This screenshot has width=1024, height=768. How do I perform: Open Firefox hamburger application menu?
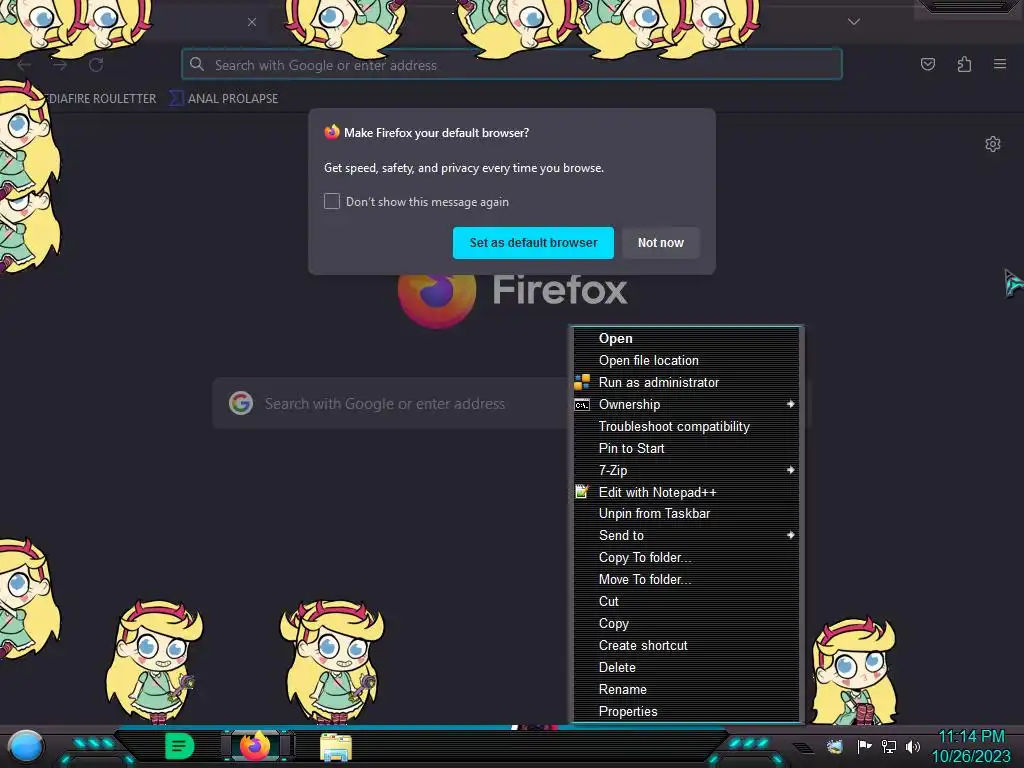tap(999, 64)
